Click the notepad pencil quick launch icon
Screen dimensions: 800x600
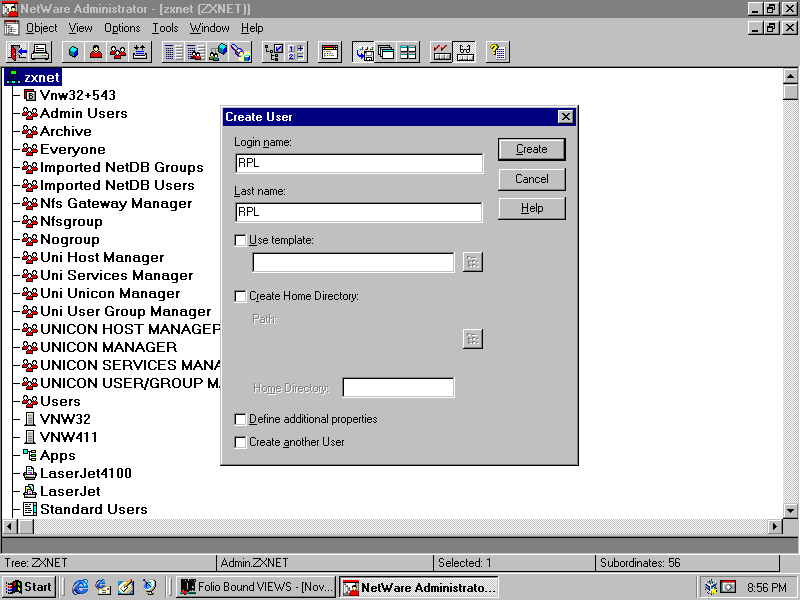[x=126, y=587]
